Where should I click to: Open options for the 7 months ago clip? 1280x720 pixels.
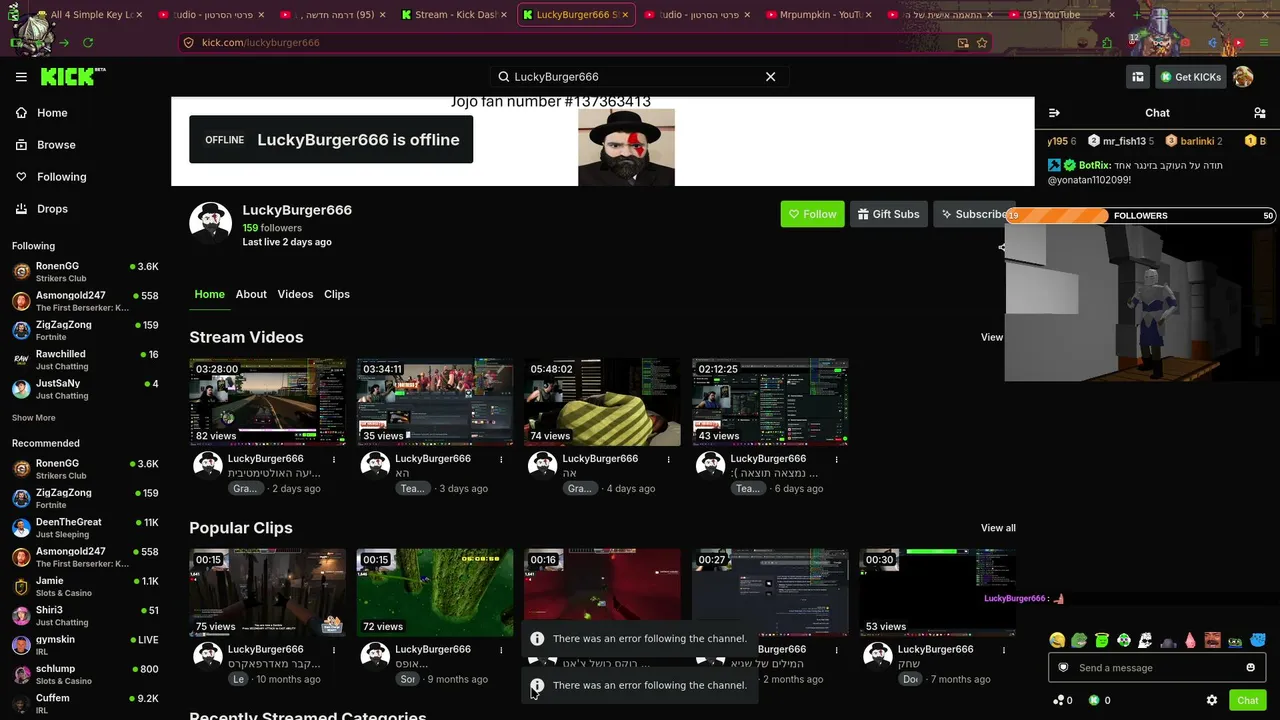pos(1003,650)
